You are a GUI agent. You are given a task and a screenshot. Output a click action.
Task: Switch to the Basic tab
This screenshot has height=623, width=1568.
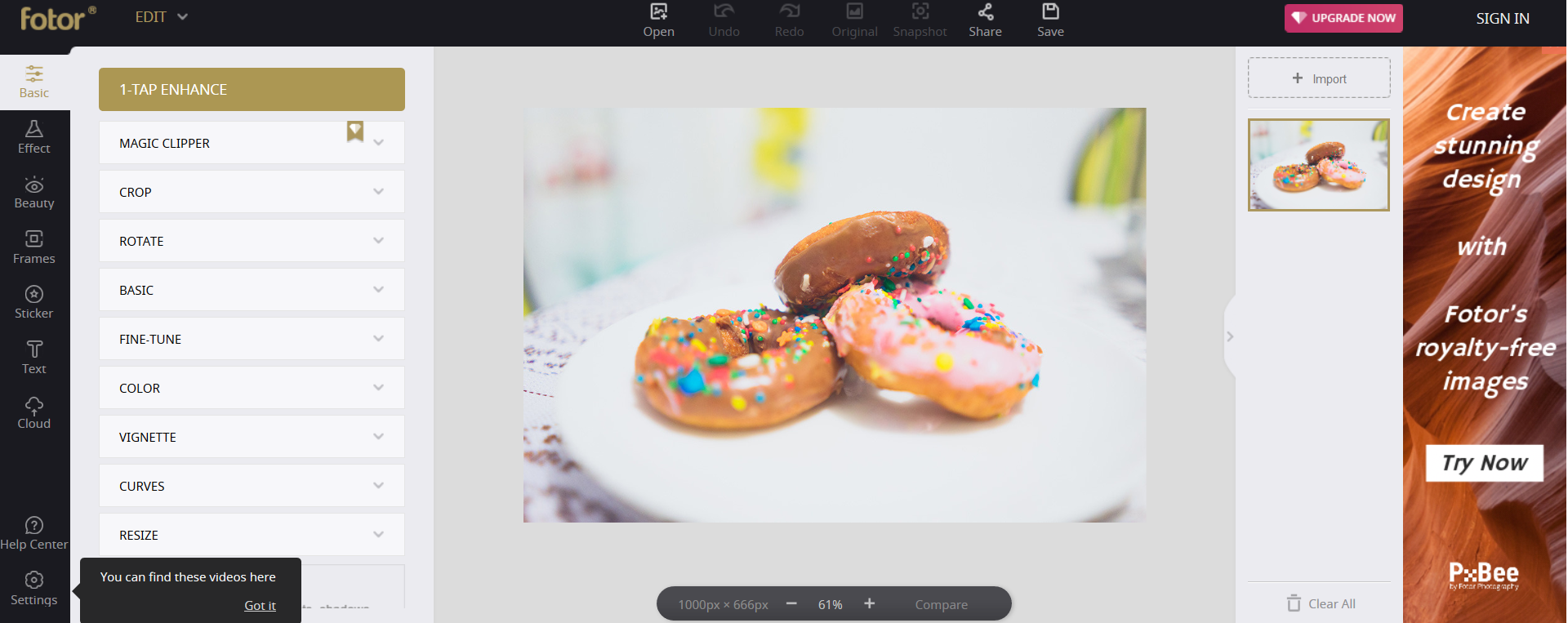(34, 82)
